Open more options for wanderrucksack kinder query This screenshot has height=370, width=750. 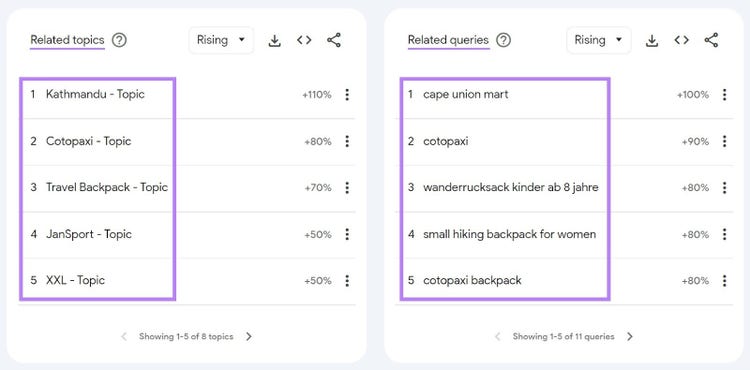pos(725,187)
